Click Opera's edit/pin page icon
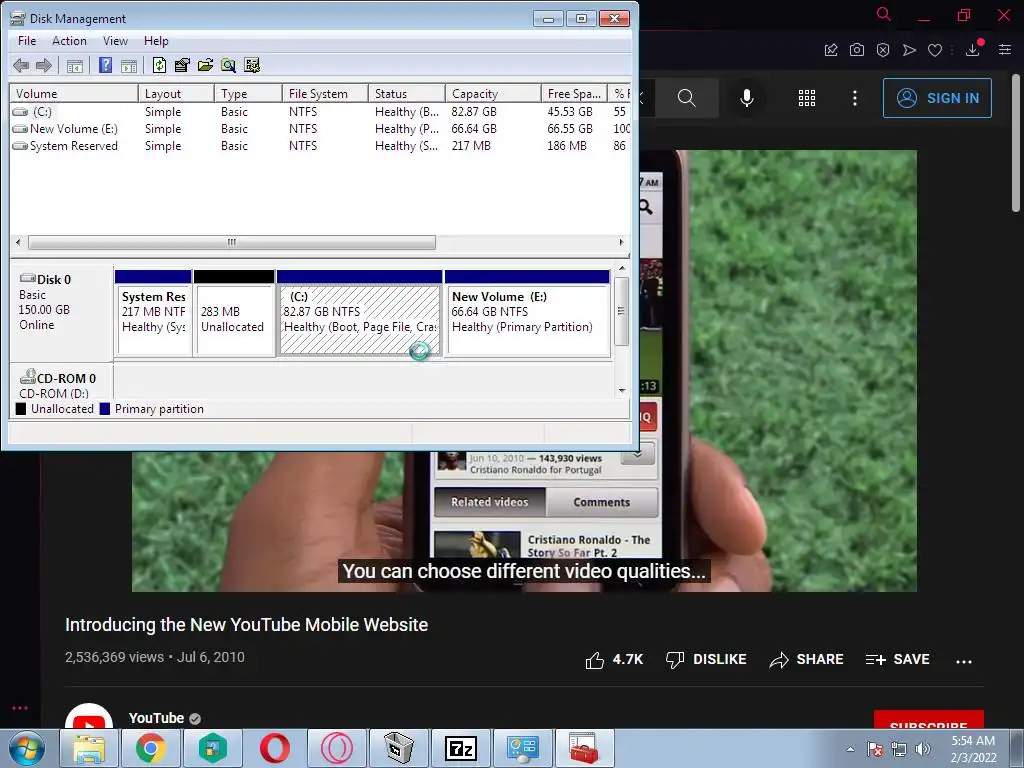This screenshot has width=1024, height=768. [831, 50]
